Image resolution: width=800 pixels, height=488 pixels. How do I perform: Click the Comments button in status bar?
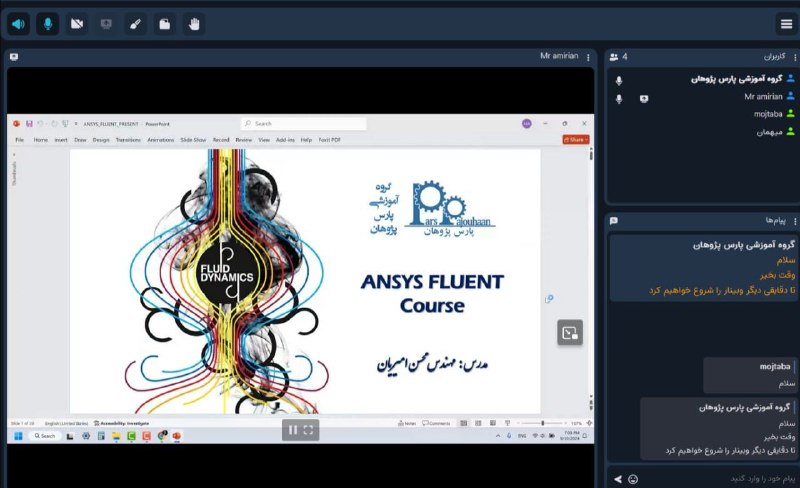[436, 423]
